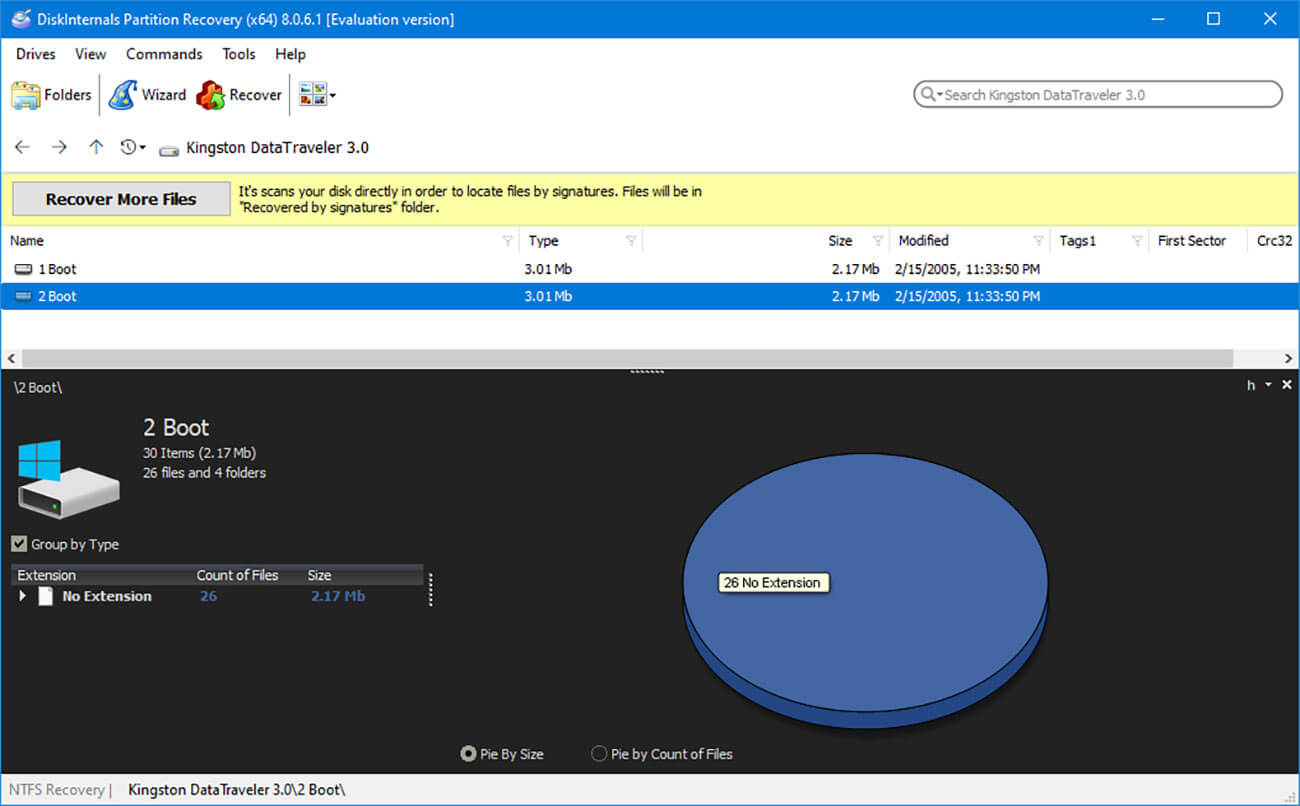Open the Folders toolbar button
This screenshot has width=1300, height=806.
pyautogui.click(x=51, y=95)
